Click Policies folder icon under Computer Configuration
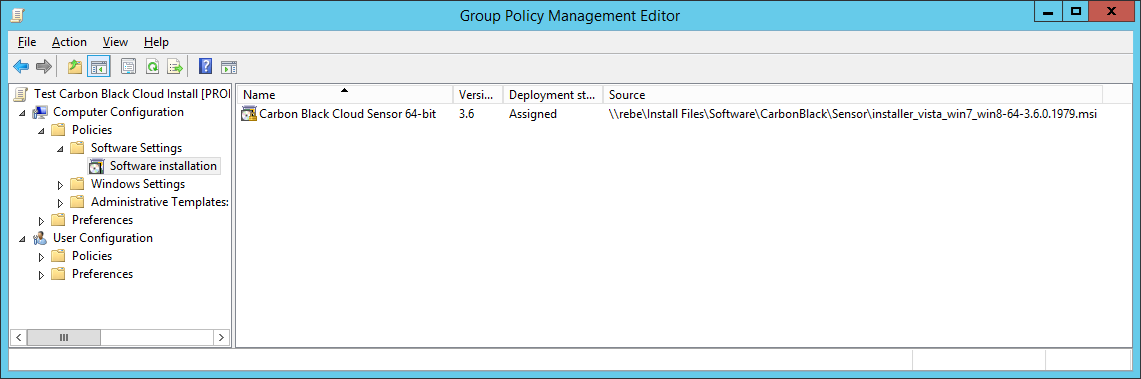 pyautogui.click(x=59, y=130)
